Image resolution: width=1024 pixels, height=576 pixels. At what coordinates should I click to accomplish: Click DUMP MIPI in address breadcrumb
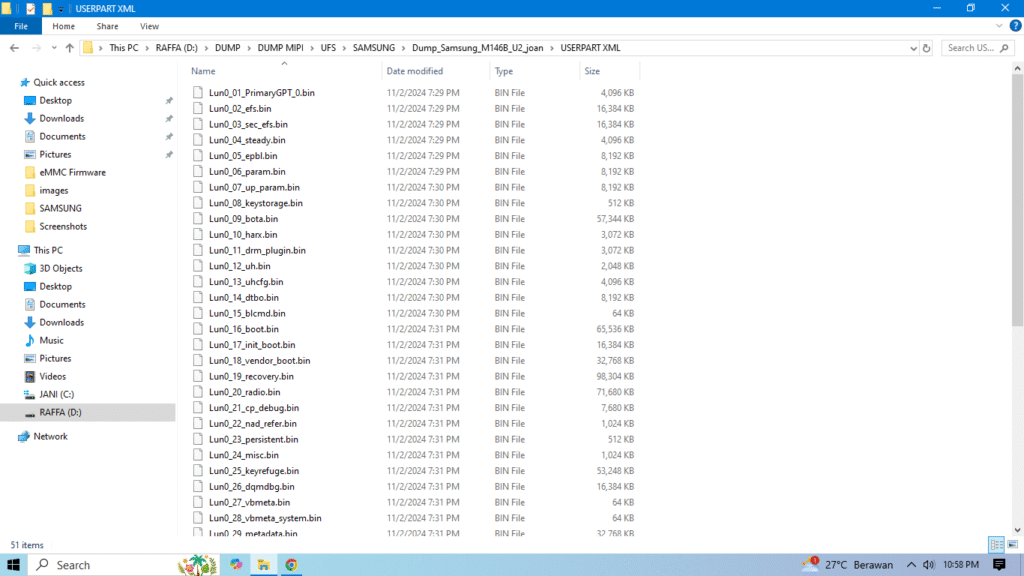[280, 48]
